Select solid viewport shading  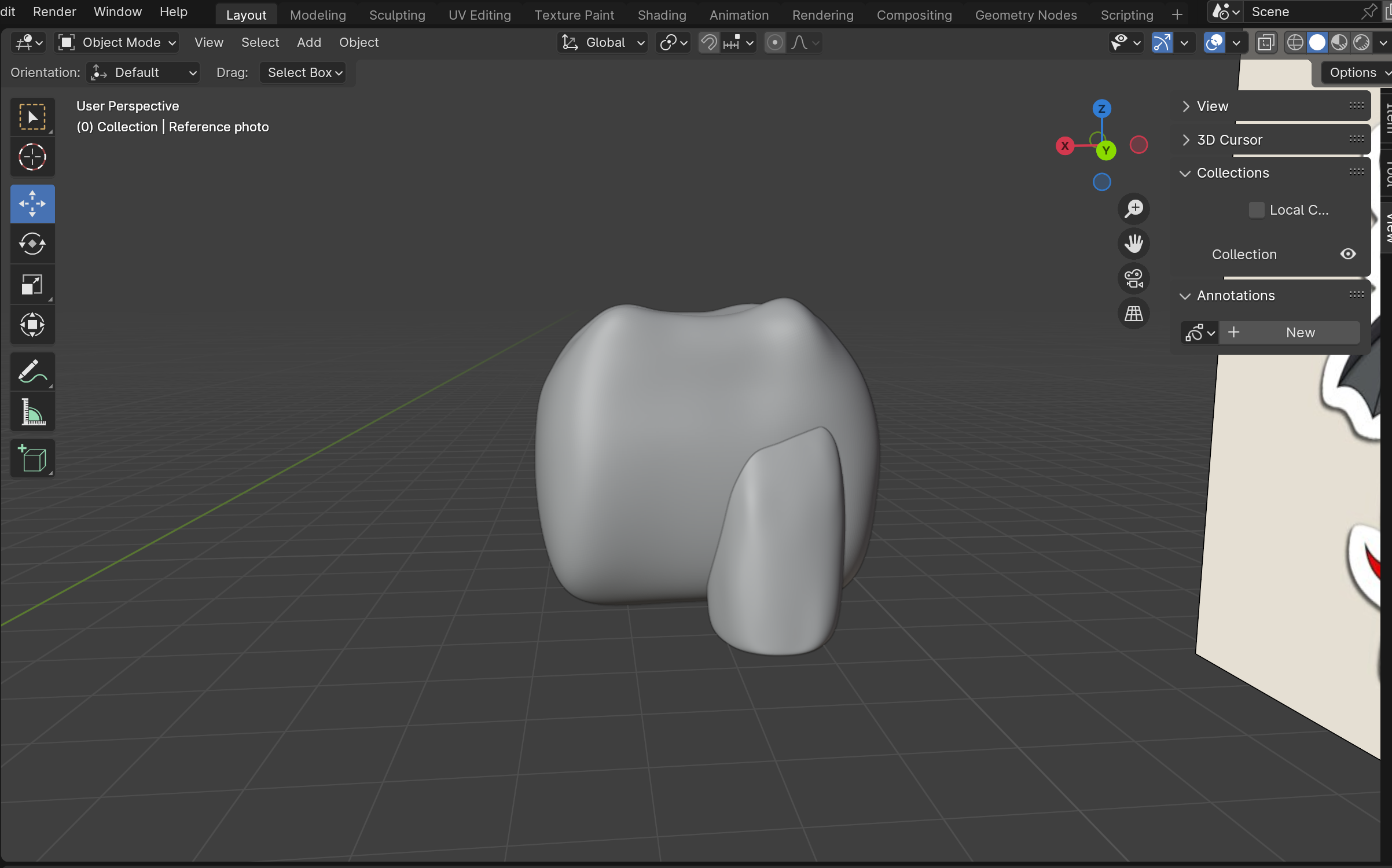coord(1317,42)
